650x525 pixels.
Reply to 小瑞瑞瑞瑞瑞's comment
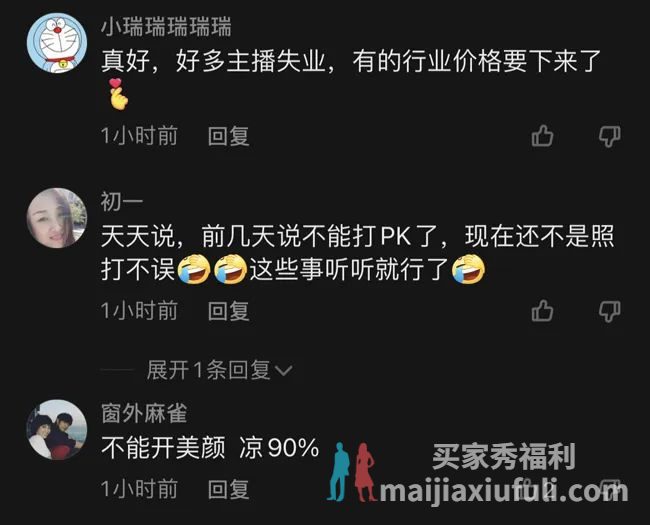[228, 136]
